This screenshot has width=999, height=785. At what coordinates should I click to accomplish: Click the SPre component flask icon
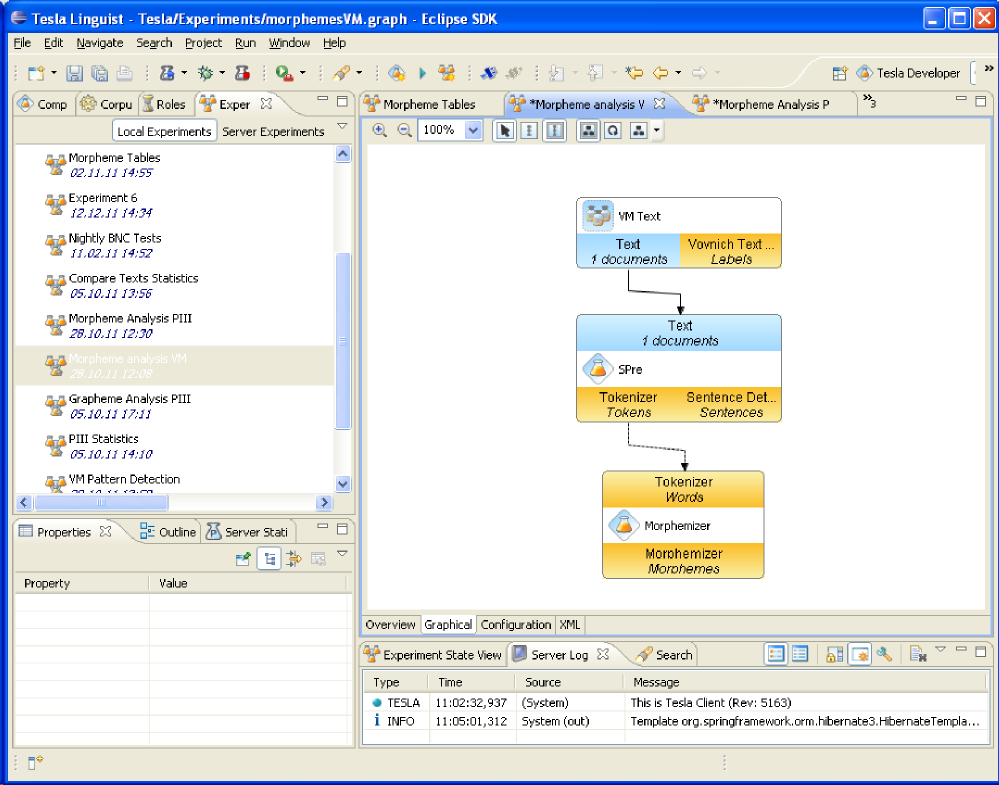tap(597, 369)
